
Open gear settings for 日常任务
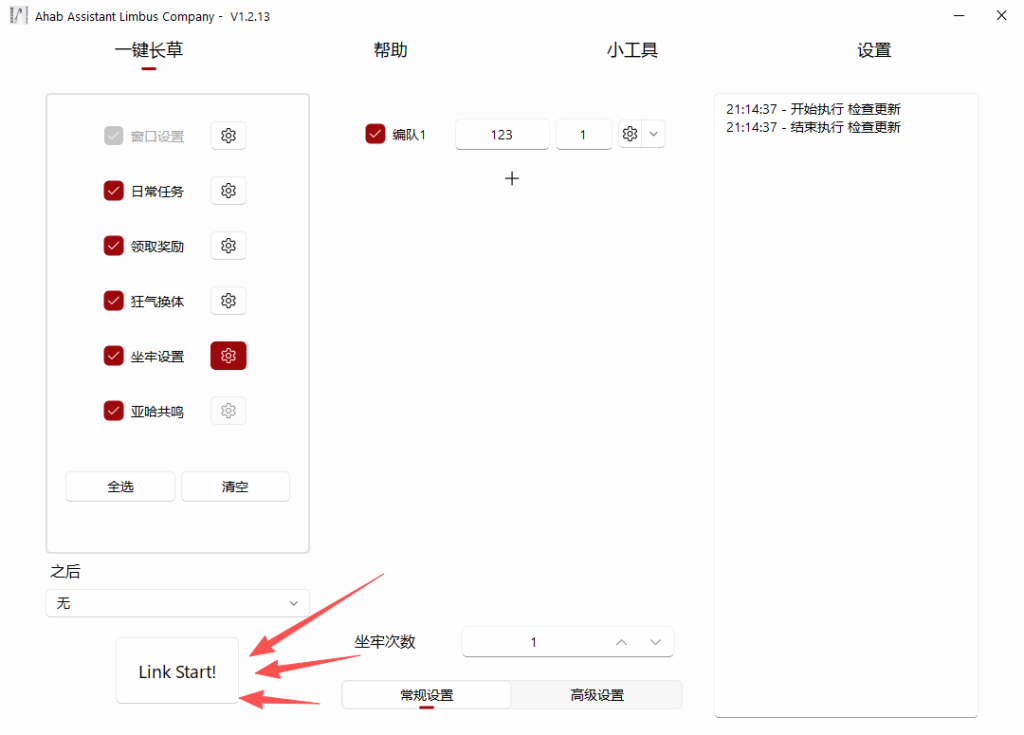228,191
